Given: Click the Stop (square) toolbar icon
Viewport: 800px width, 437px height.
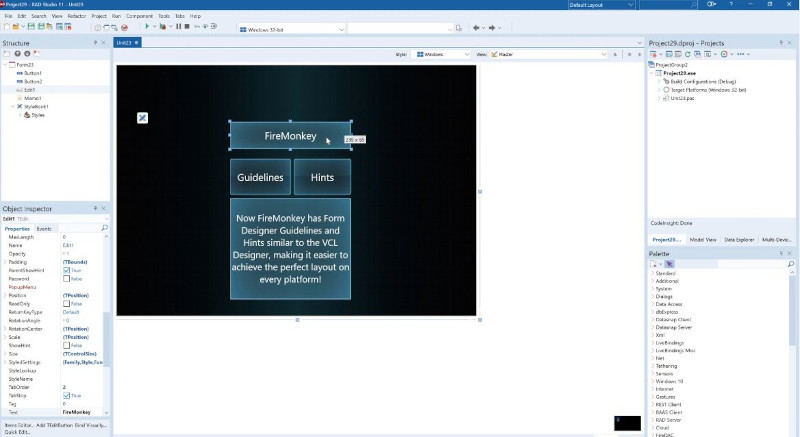Looking at the screenshot, I should tap(187, 27).
